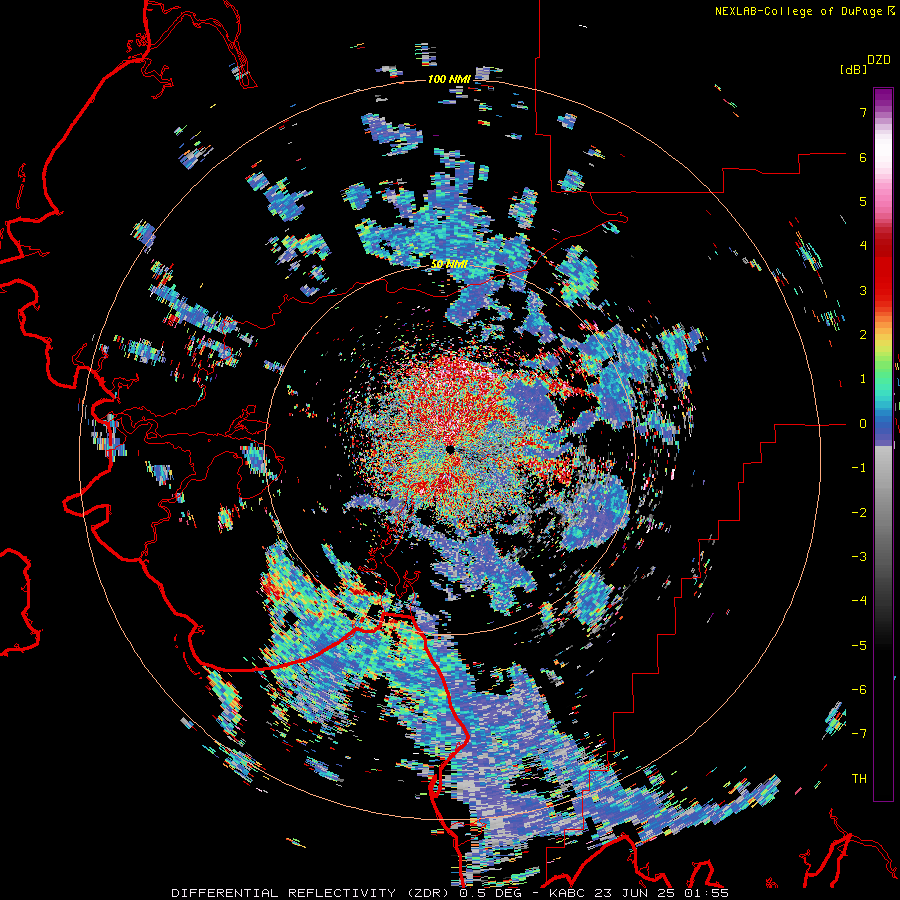900x900 pixels.
Task: Click the -2 value on the color scale
Action: point(859,512)
